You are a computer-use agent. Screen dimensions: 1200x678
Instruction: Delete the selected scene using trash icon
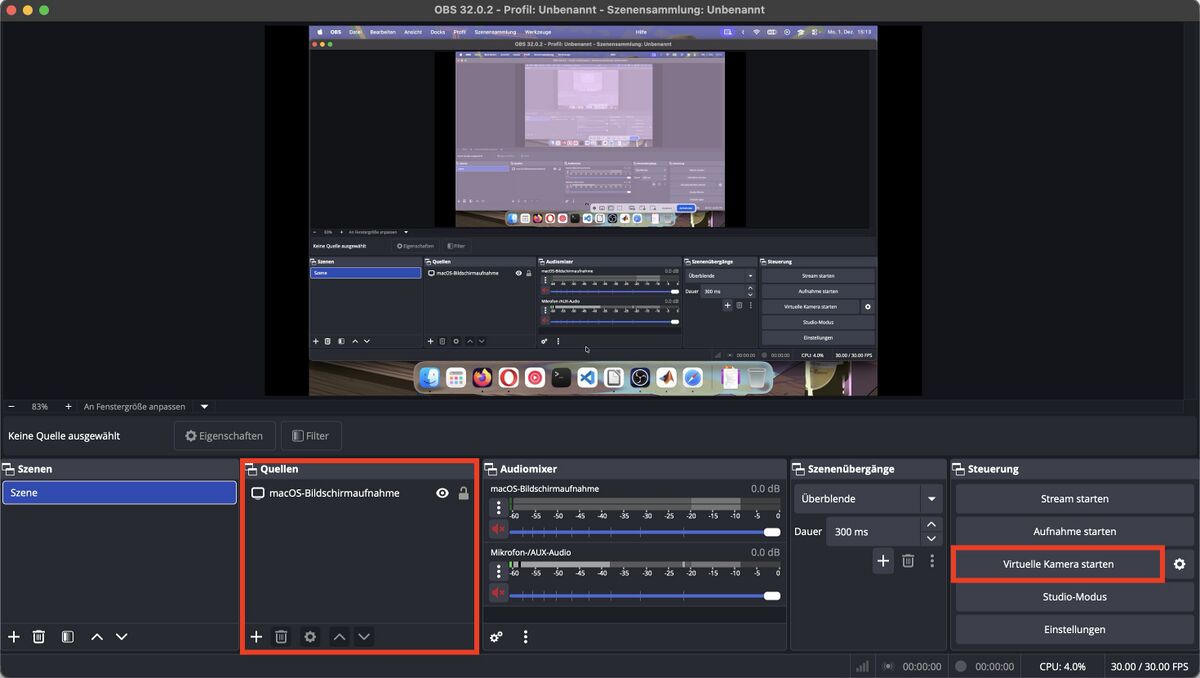(x=39, y=637)
